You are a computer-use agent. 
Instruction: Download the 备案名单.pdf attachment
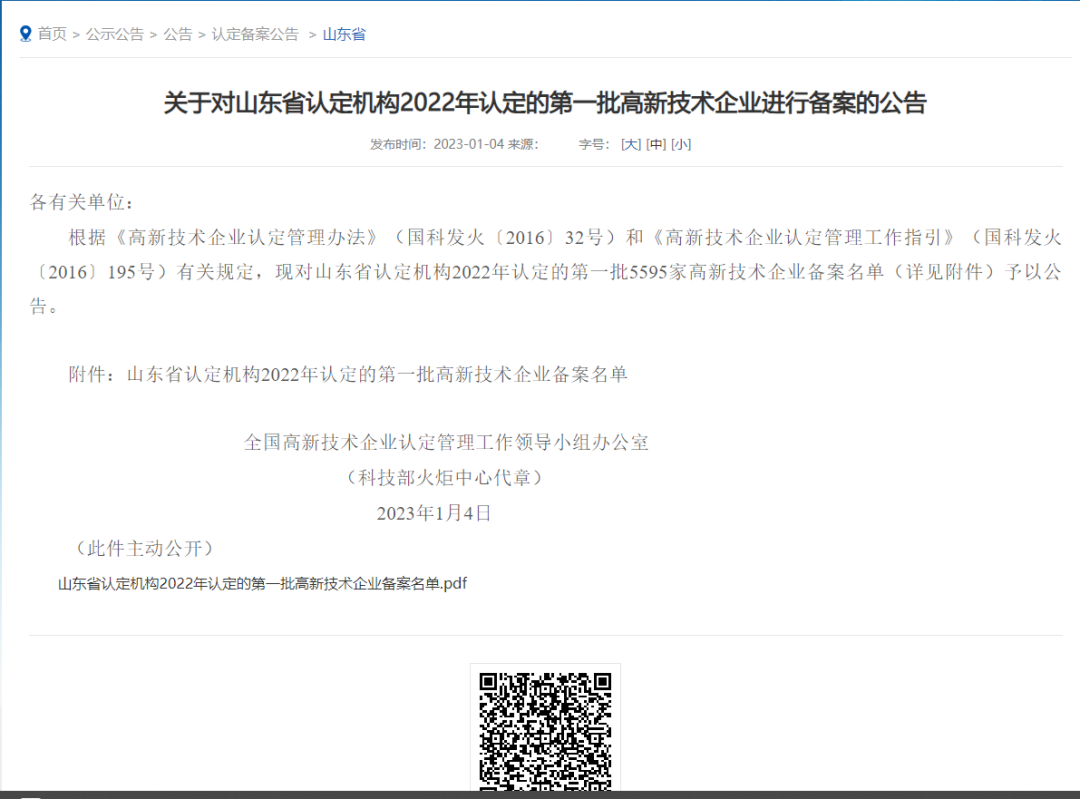pyautogui.click(x=262, y=584)
